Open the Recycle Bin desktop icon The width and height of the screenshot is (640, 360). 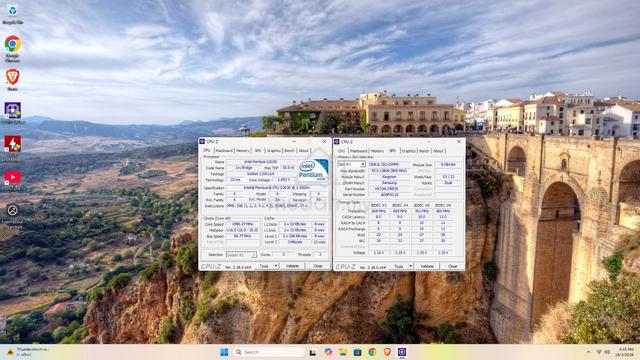pos(12,14)
